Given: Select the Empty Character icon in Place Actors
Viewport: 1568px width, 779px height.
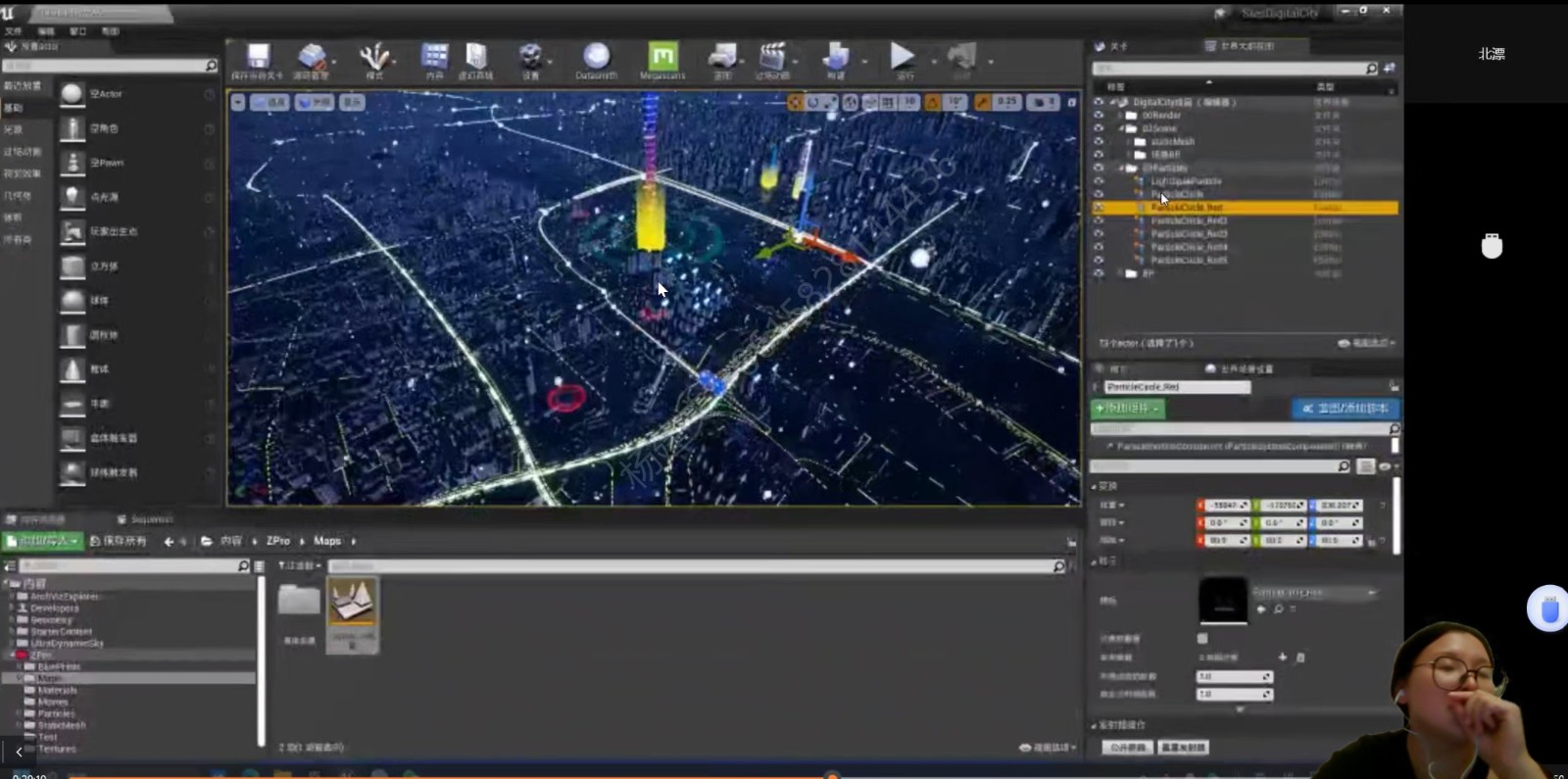Looking at the screenshot, I should pos(73,128).
